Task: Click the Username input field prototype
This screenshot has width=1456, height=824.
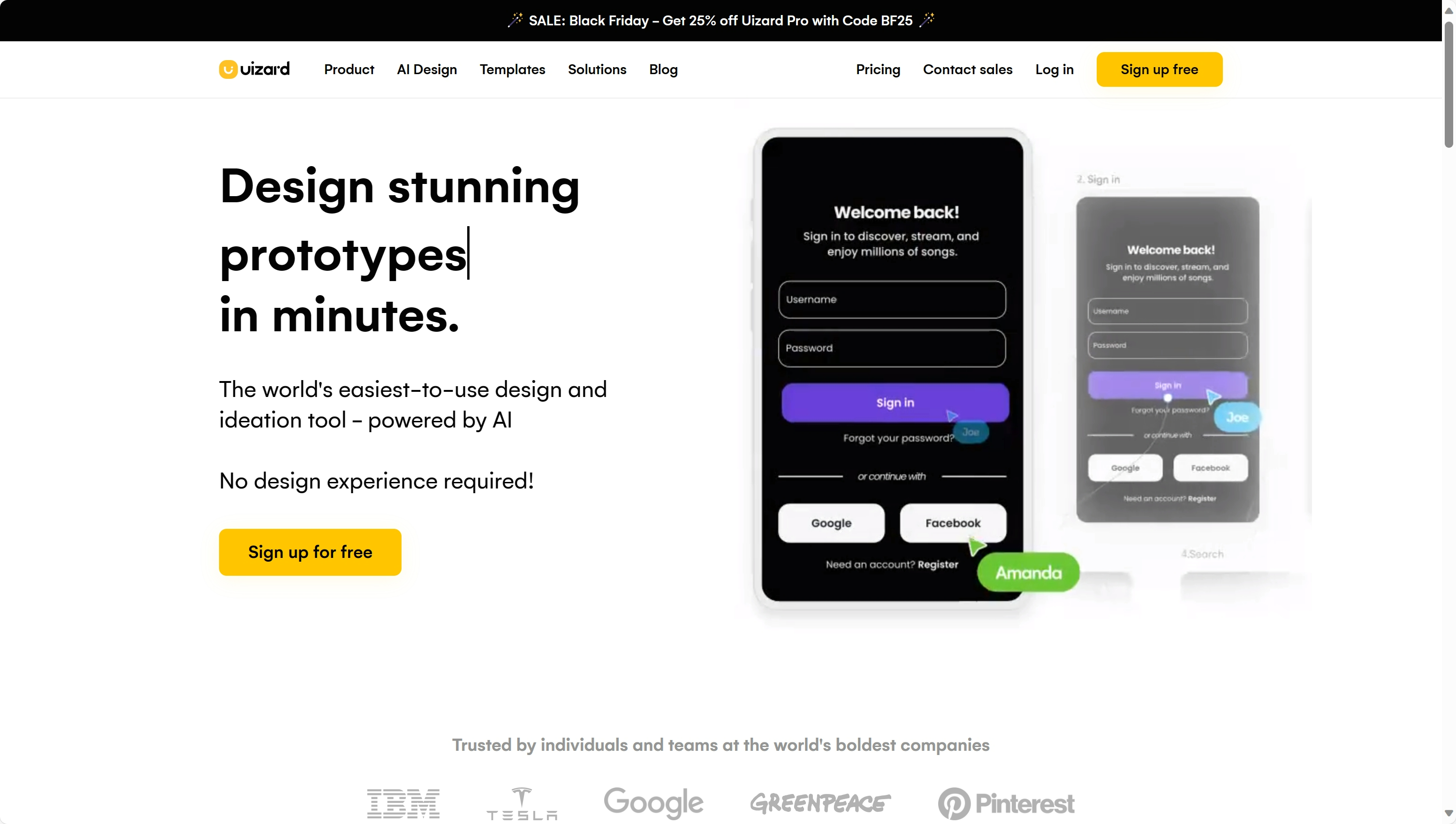Action: point(892,299)
